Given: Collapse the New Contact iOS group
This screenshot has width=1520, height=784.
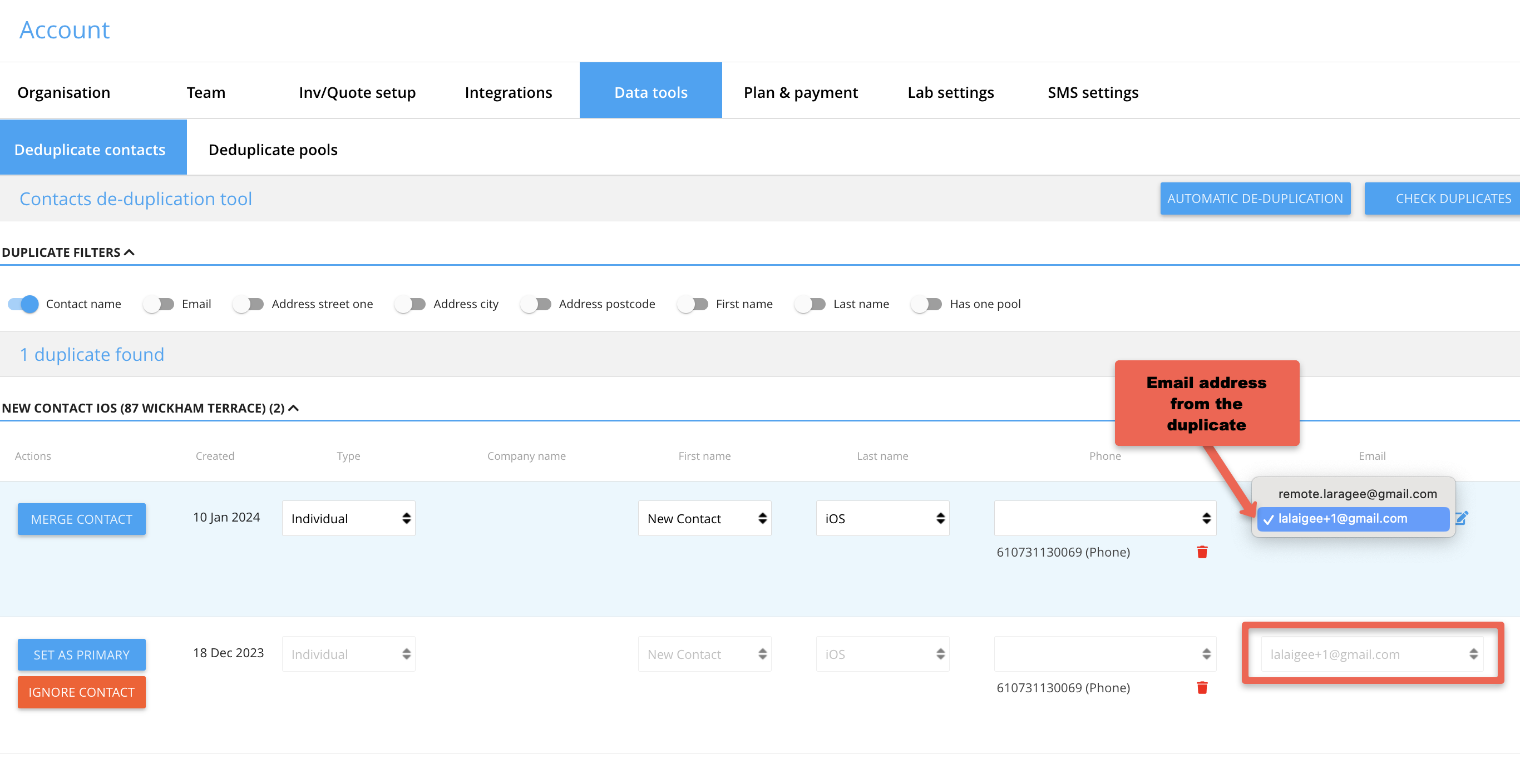Looking at the screenshot, I should click(x=293, y=408).
